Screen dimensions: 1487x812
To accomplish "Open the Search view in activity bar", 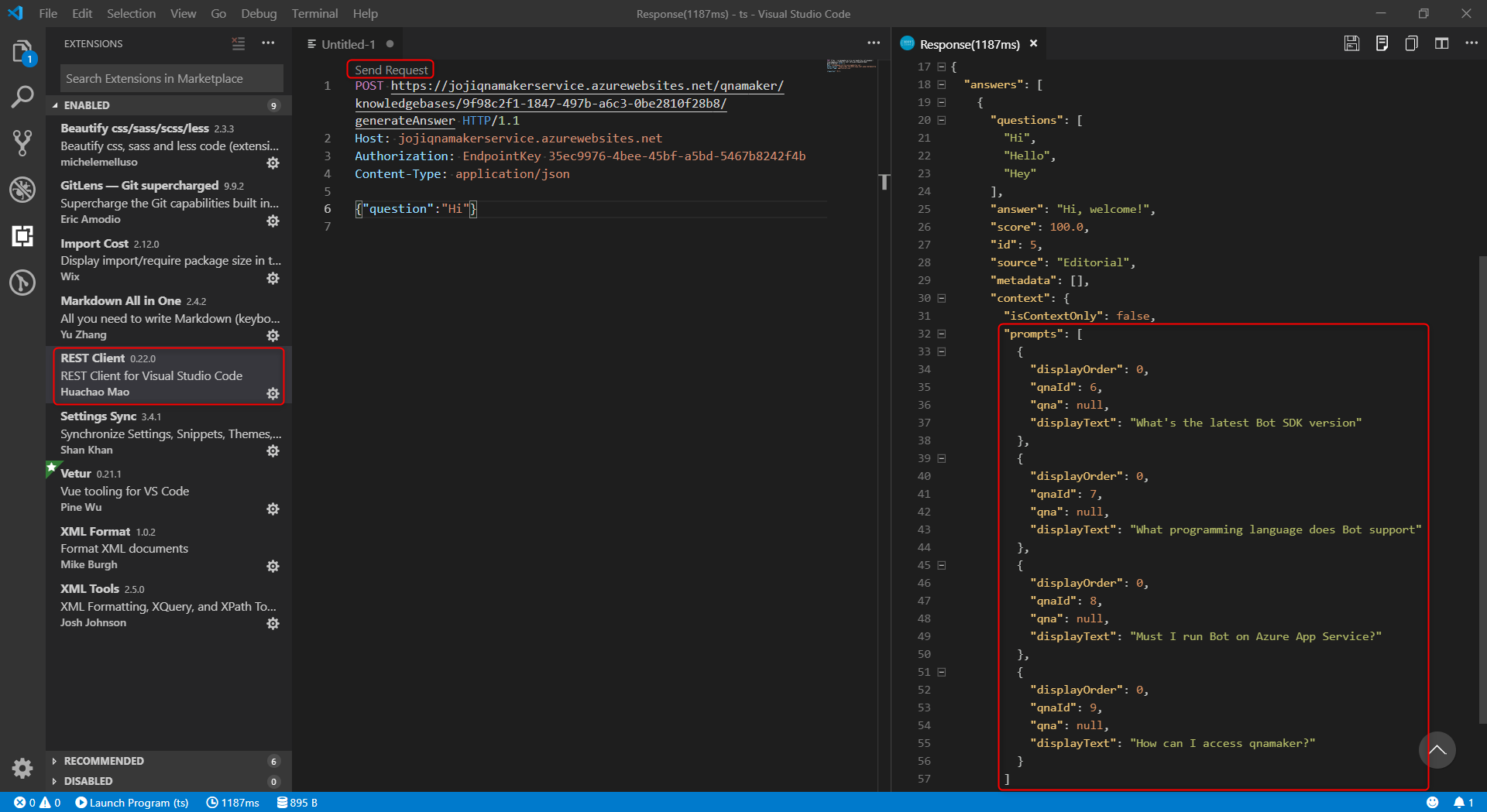I will tap(22, 97).
